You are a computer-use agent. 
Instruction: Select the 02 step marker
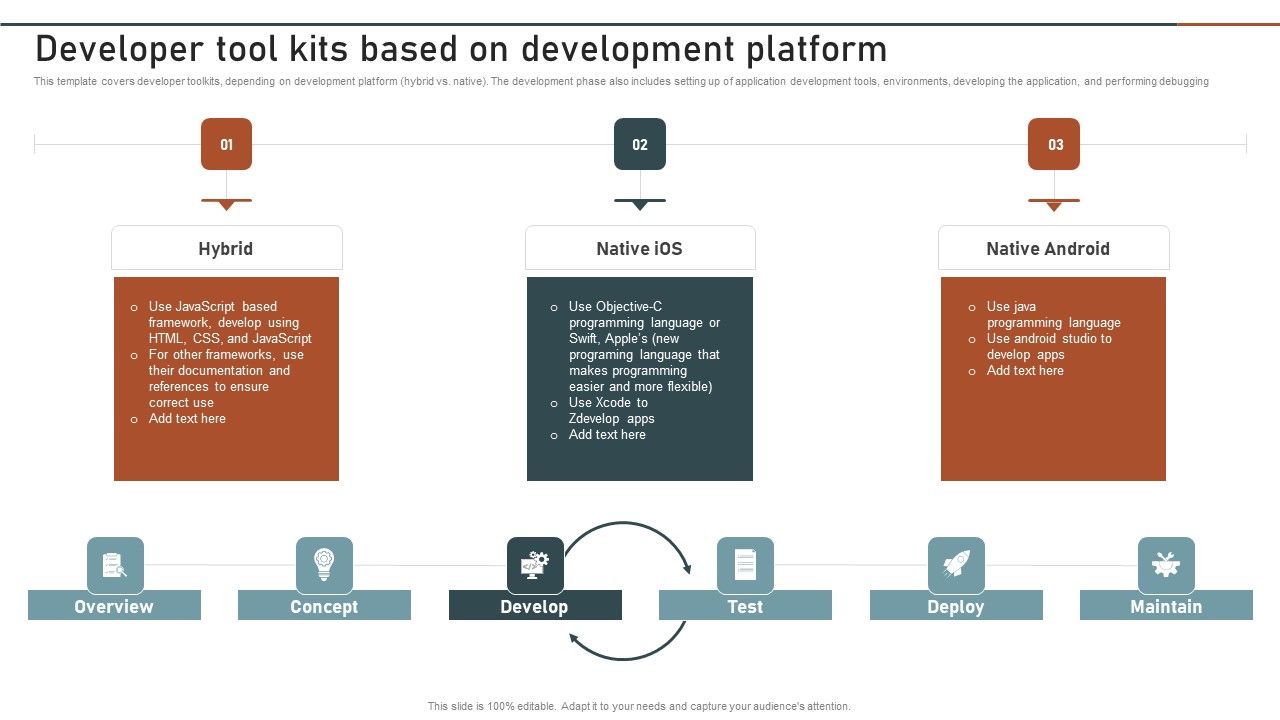[640, 144]
